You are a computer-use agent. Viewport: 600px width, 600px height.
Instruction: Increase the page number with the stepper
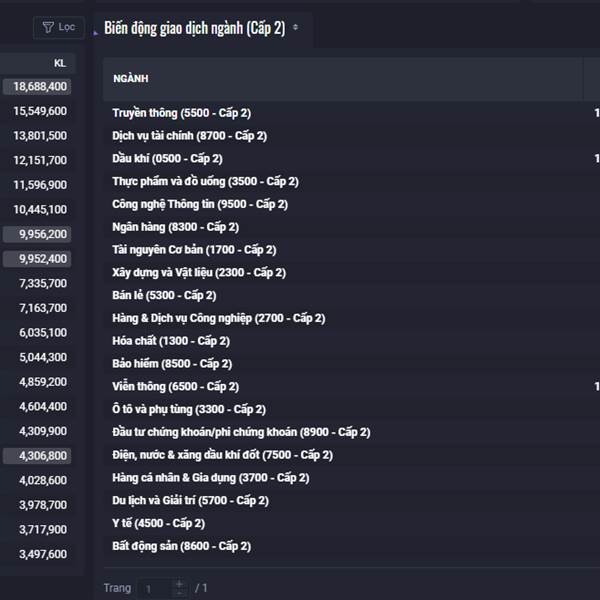tap(179, 584)
